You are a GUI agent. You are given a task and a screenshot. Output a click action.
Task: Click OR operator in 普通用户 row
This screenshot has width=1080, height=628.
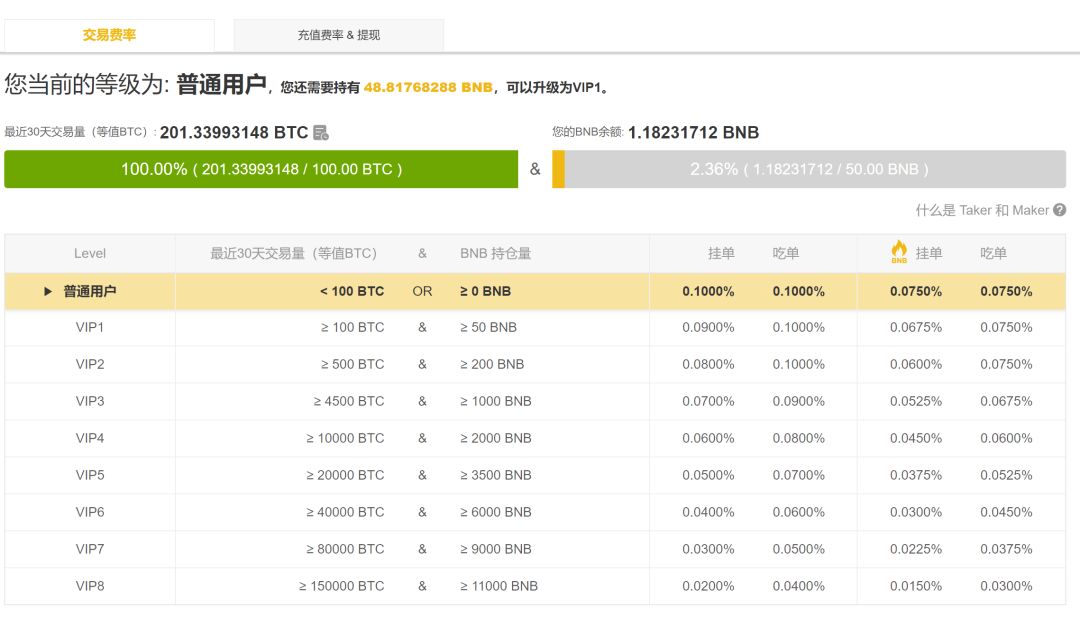(422, 291)
